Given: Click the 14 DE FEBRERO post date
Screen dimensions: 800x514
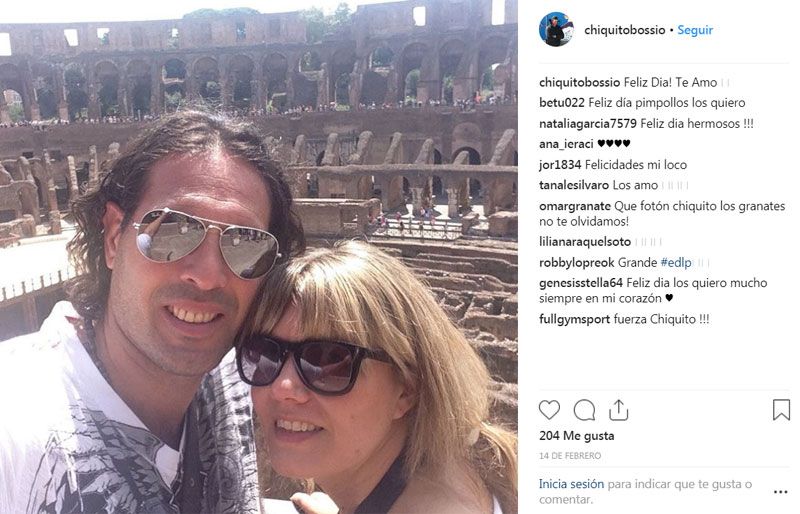Looking at the screenshot, I should [x=570, y=455].
